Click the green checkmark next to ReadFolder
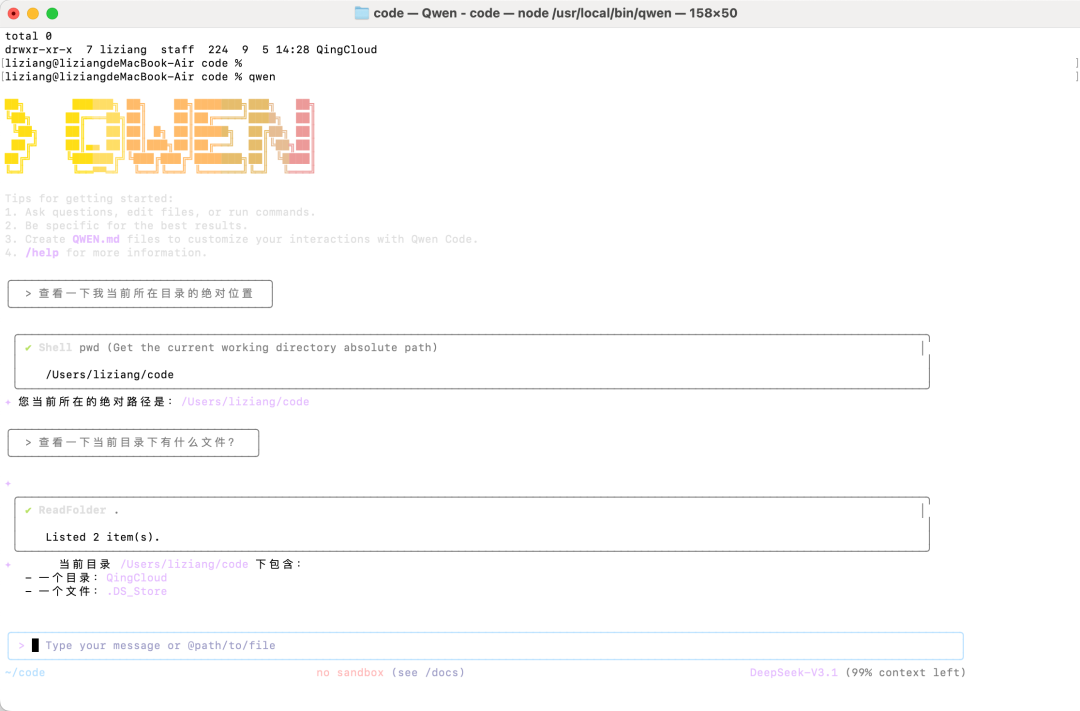This screenshot has height=711, width=1080. tap(28, 510)
